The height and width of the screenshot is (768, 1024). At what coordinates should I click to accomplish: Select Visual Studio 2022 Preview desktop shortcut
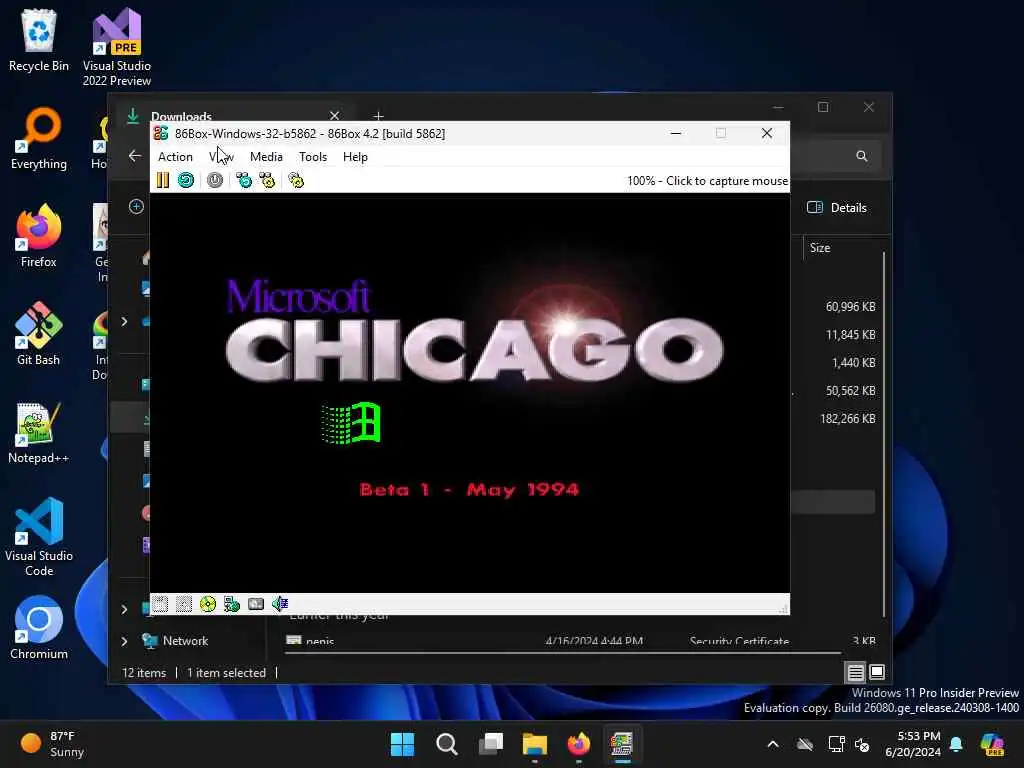[x=117, y=47]
